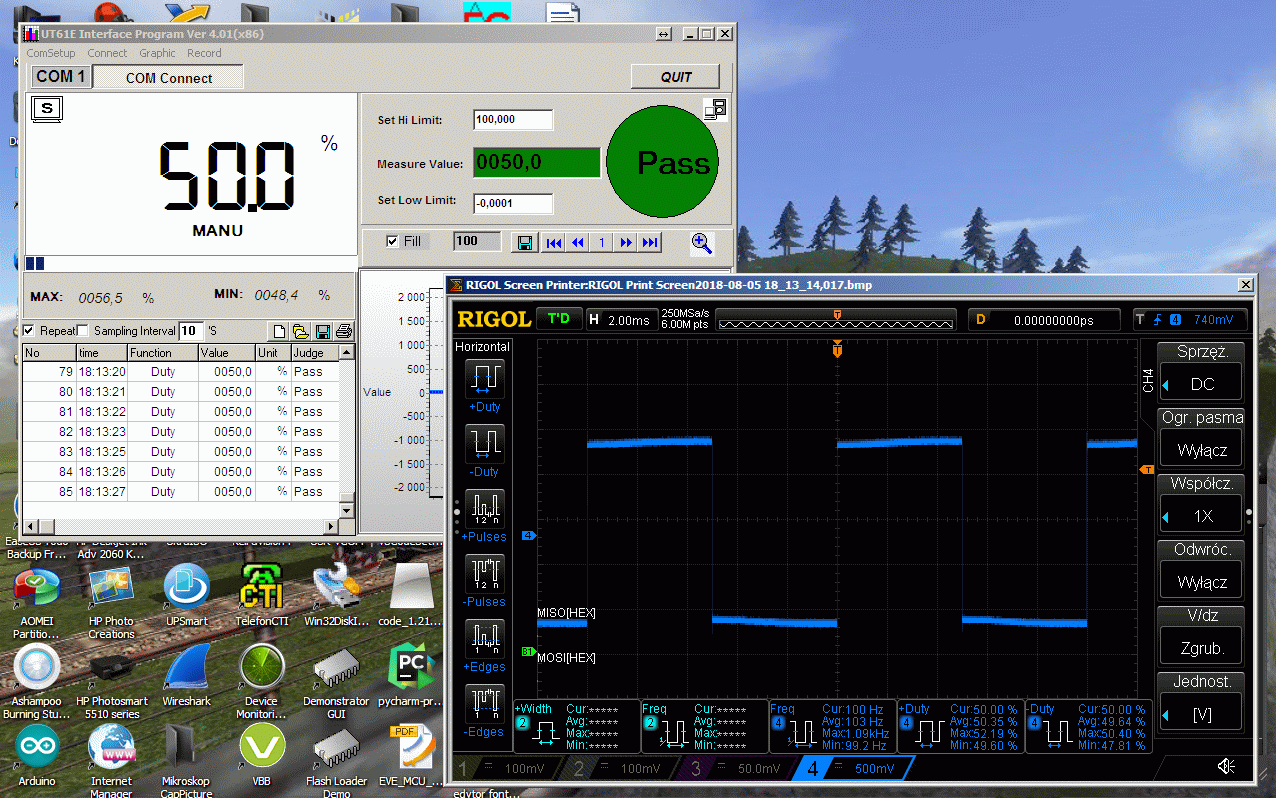1276x798 pixels.
Task: Open the Jednost. [V] unit selector
Action: (1201, 714)
